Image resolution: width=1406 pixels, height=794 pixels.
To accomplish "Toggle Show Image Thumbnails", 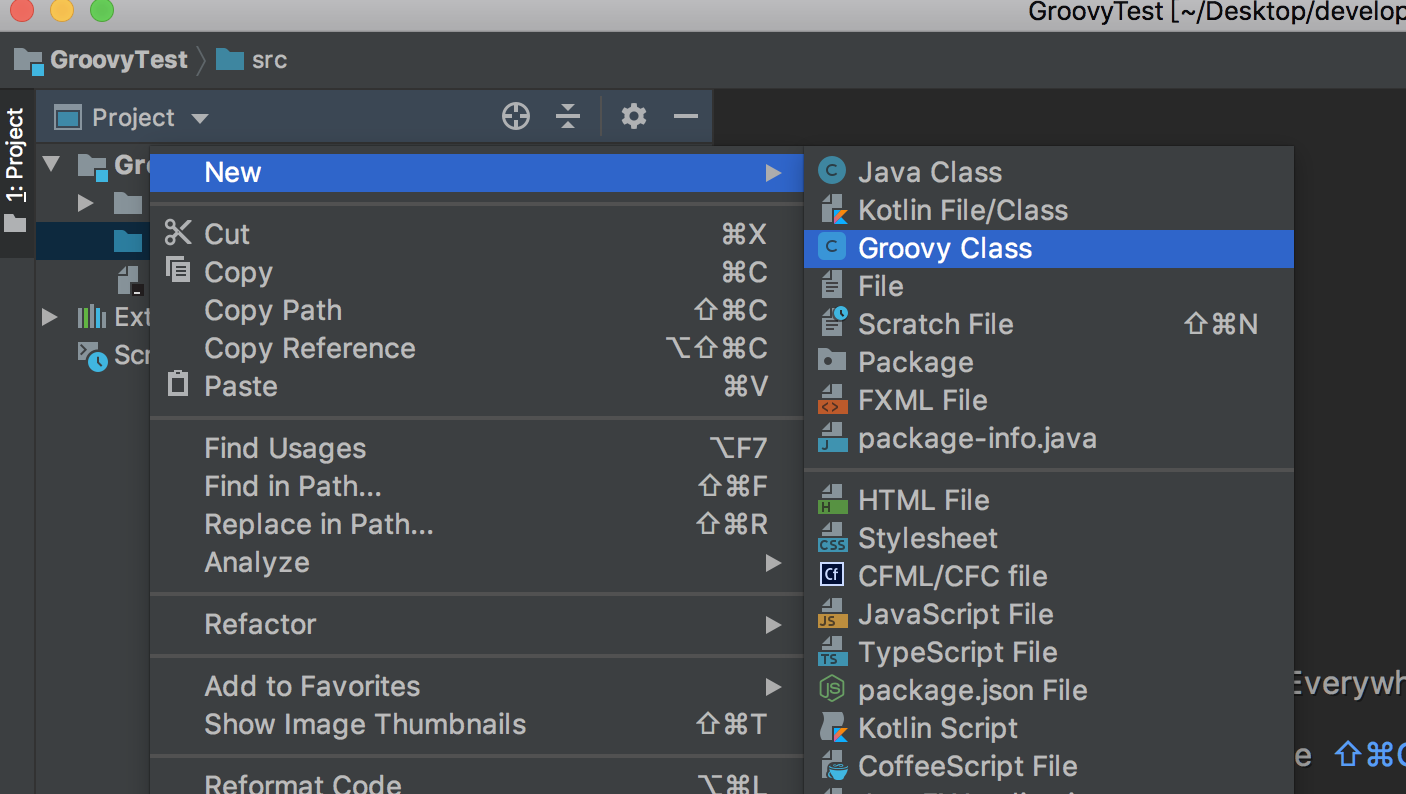I will (x=476, y=724).
